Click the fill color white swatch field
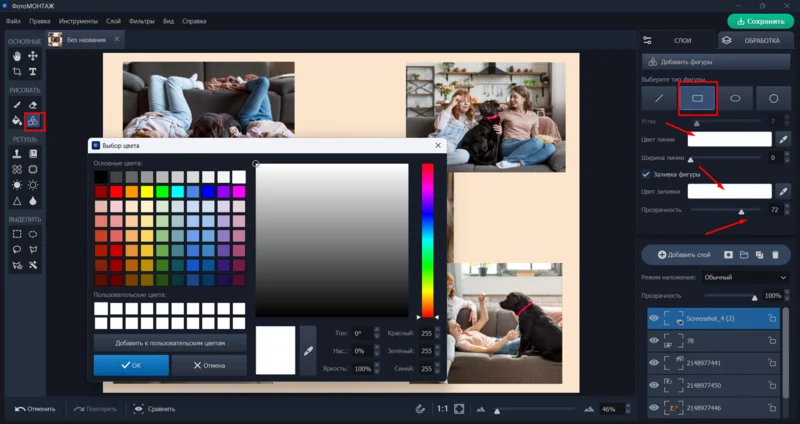This screenshot has width=800, height=424. (x=729, y=190)
